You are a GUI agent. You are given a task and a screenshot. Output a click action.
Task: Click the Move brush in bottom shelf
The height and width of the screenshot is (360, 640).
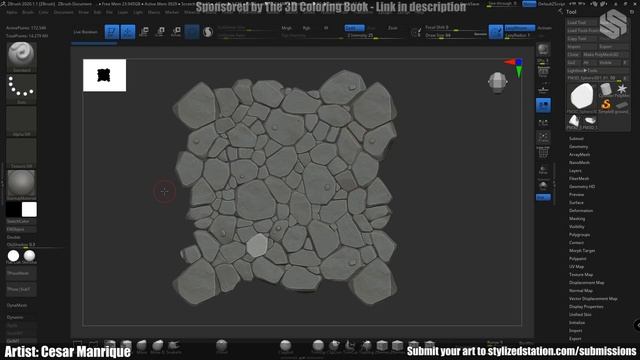point(142,347)
